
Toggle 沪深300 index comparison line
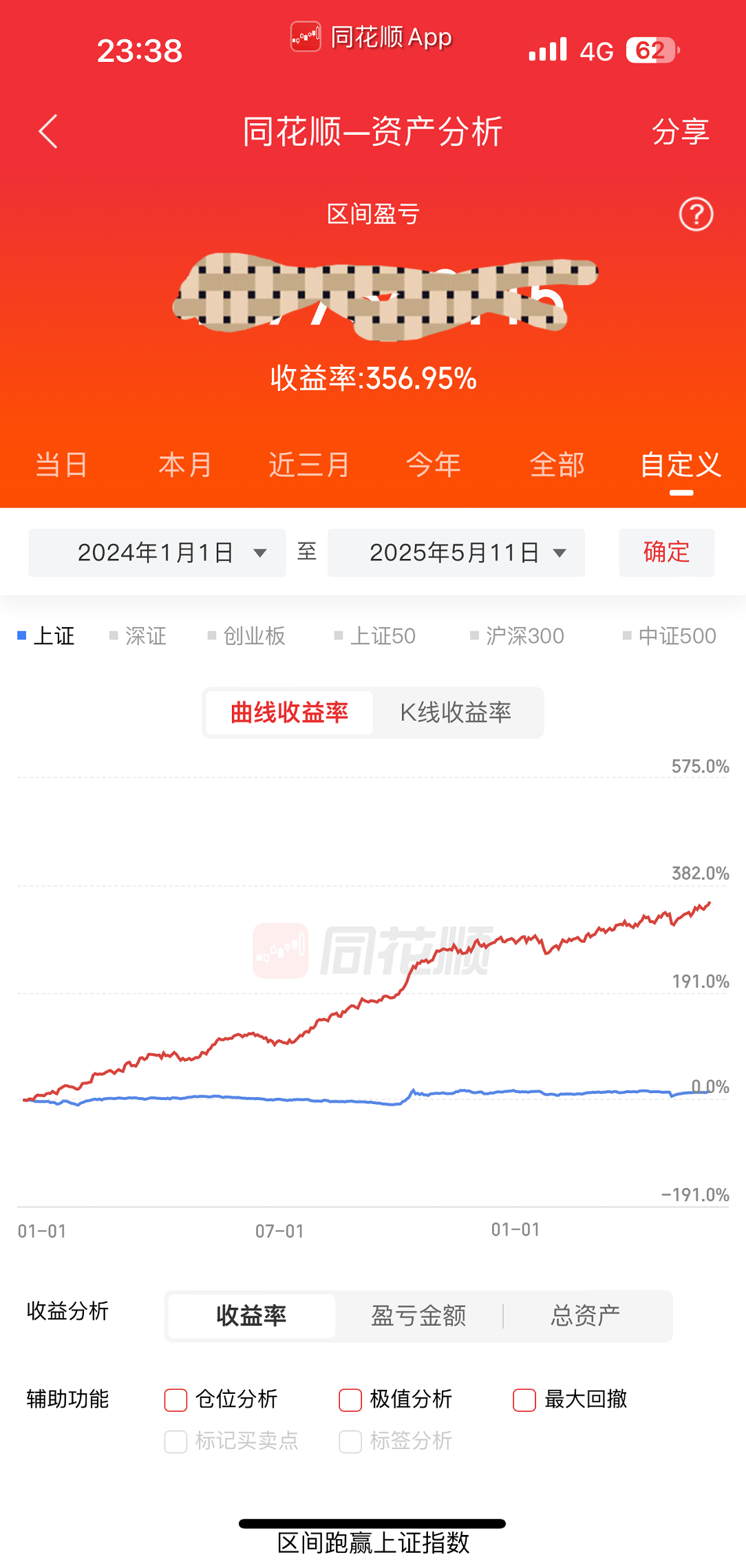517,635
